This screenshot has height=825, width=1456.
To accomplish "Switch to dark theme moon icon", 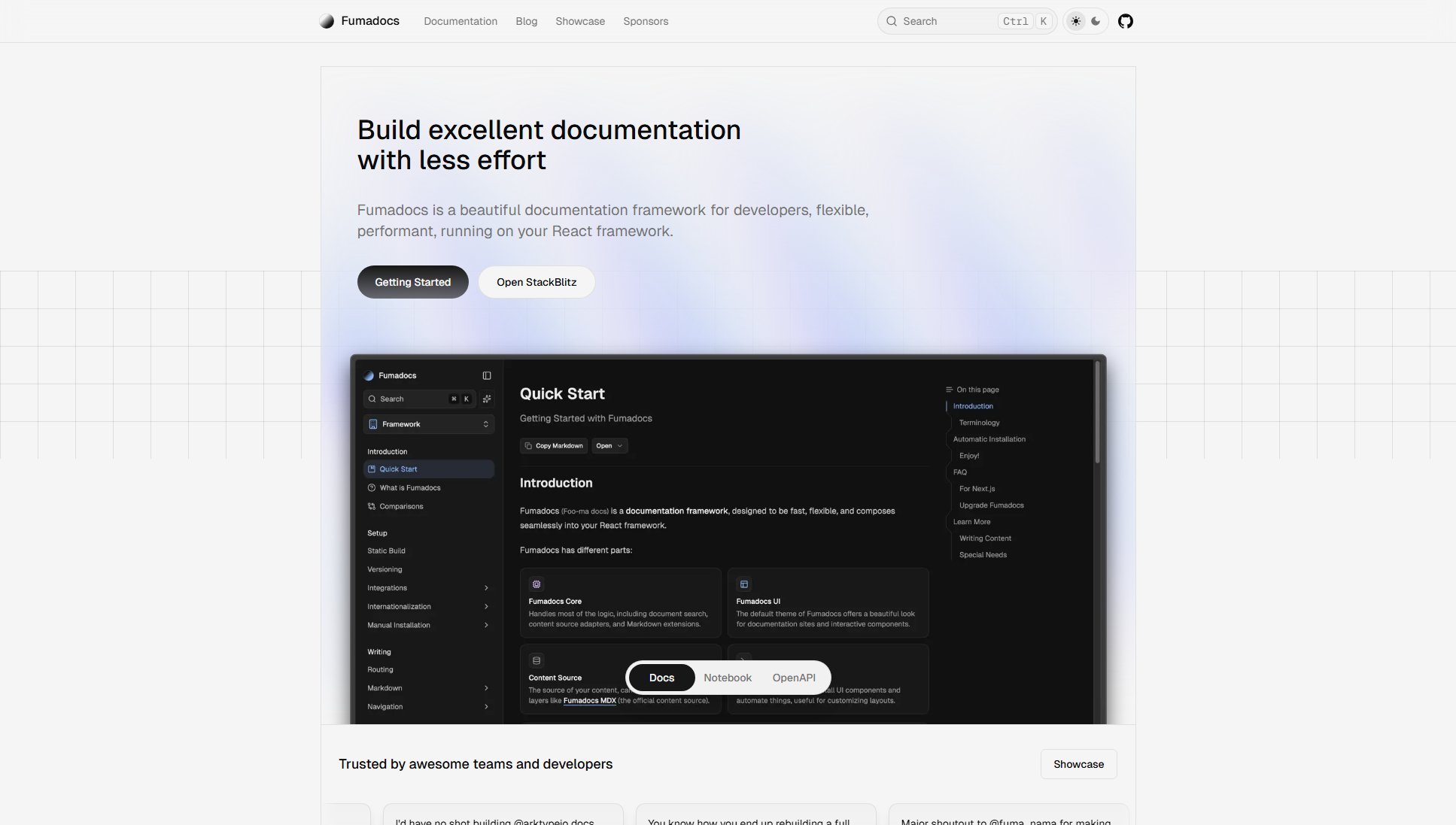I will pyautogui.click(x=1096, y=21).
